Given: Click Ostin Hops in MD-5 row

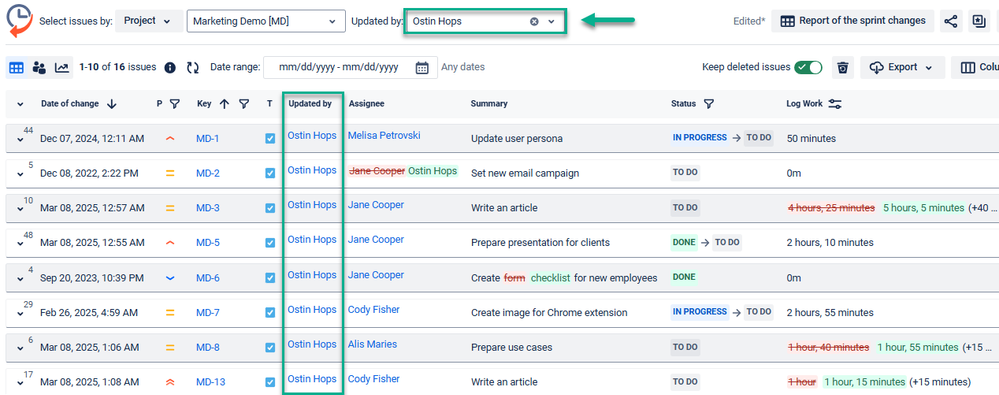Looking at the screenshot, I should point(312,240).
